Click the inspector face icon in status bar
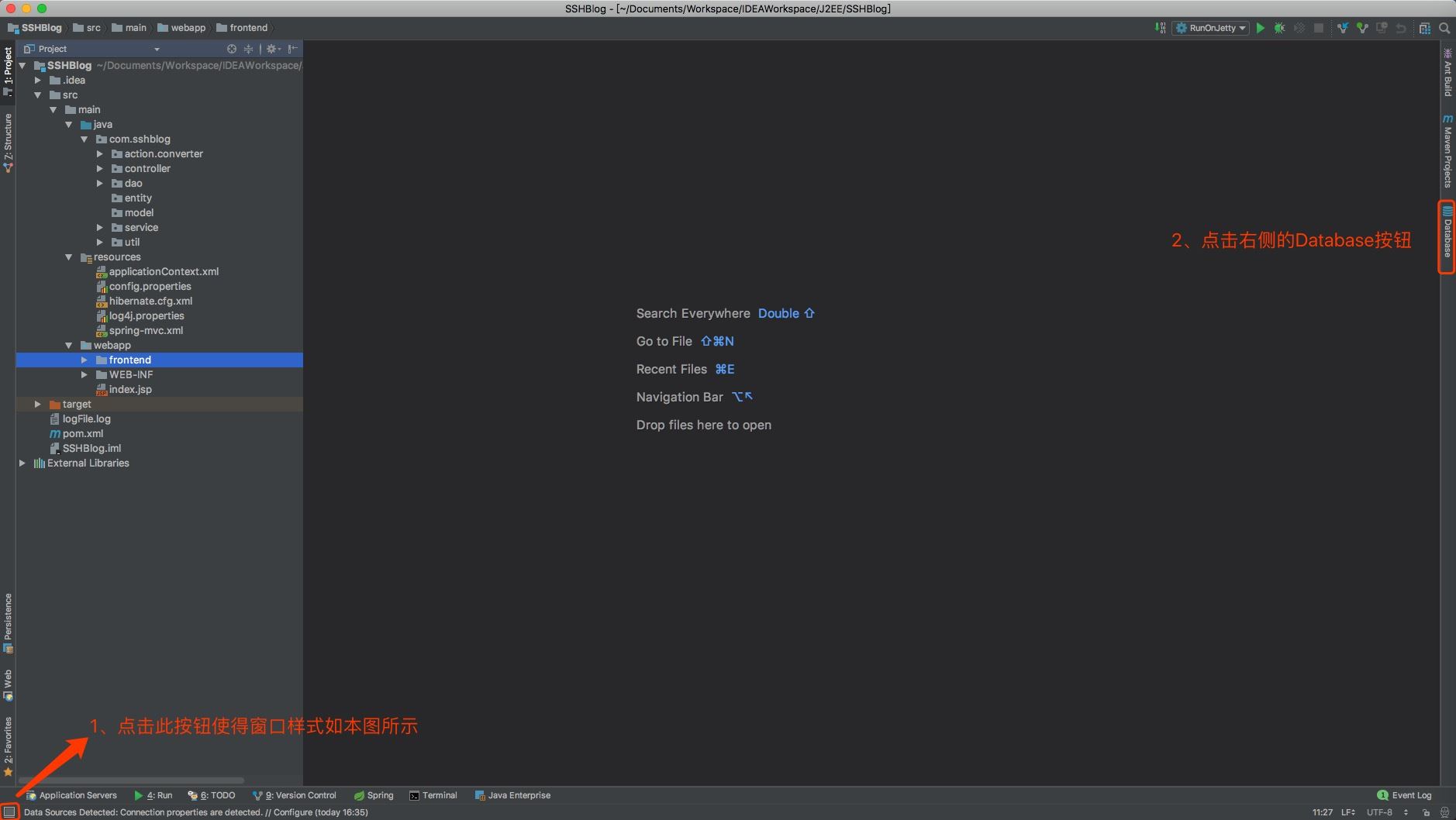1456x820 pixels. tap(1444, 812)
